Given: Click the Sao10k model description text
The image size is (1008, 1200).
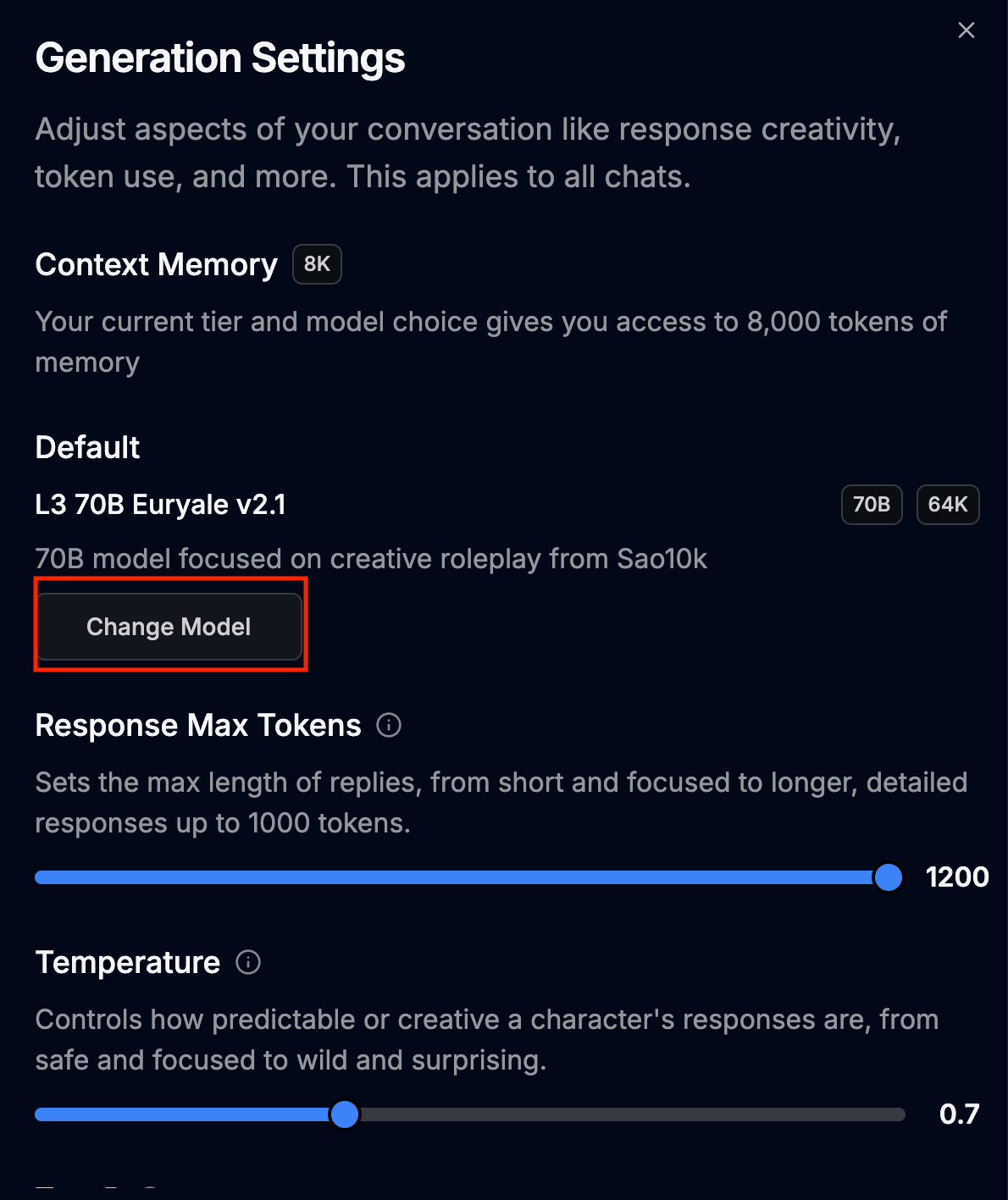Looking at the screenshot, I should point(371,559).
